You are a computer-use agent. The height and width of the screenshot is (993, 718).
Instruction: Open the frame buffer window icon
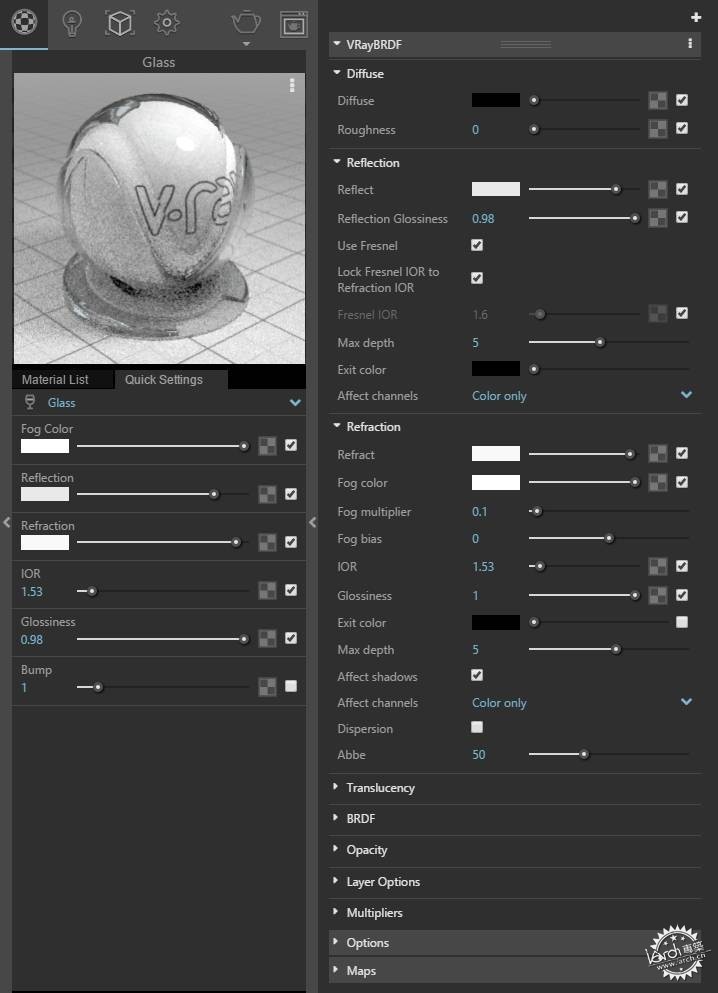coord(294,24)
